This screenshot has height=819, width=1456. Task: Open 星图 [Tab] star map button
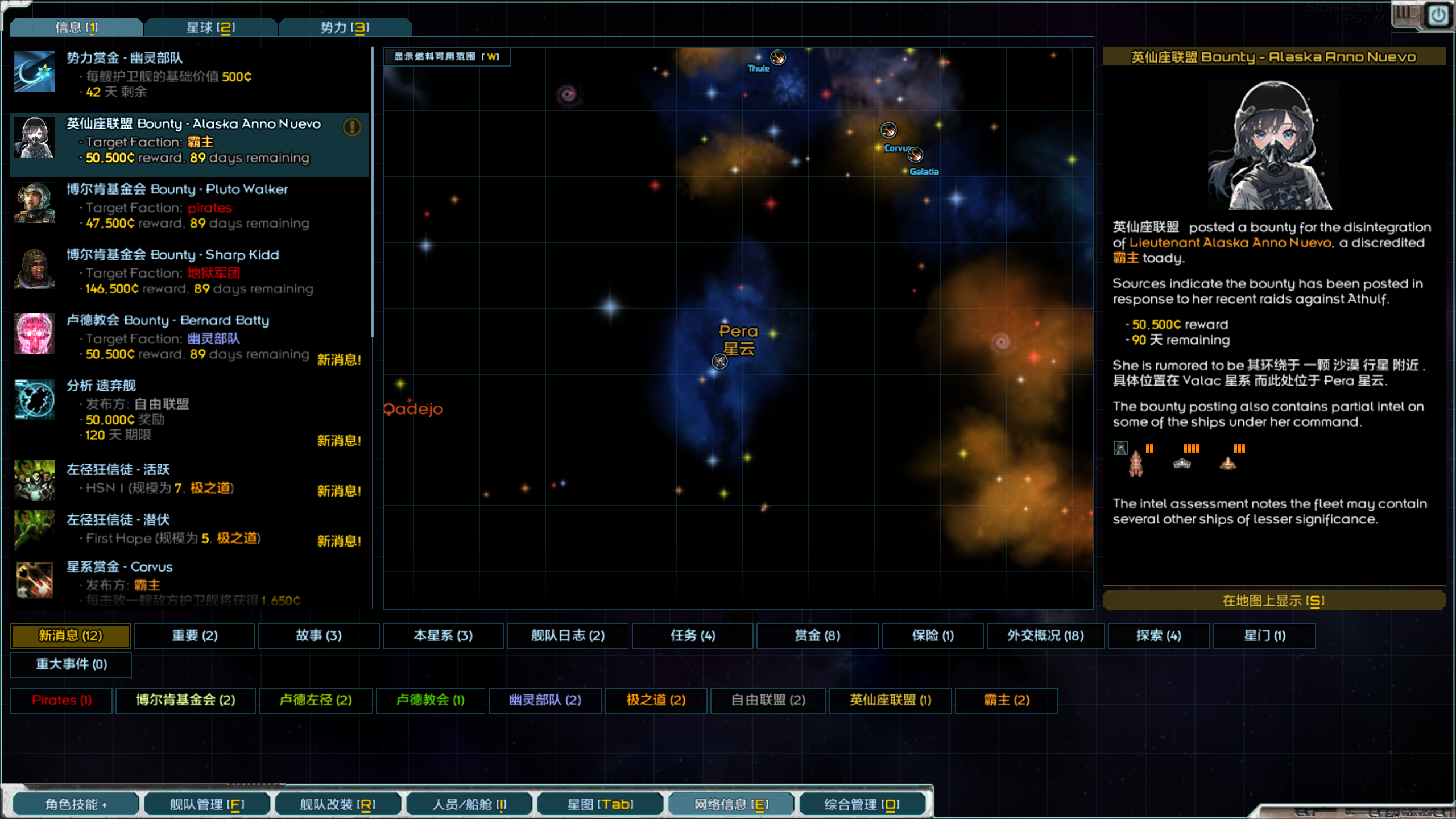tap(600, 804)
